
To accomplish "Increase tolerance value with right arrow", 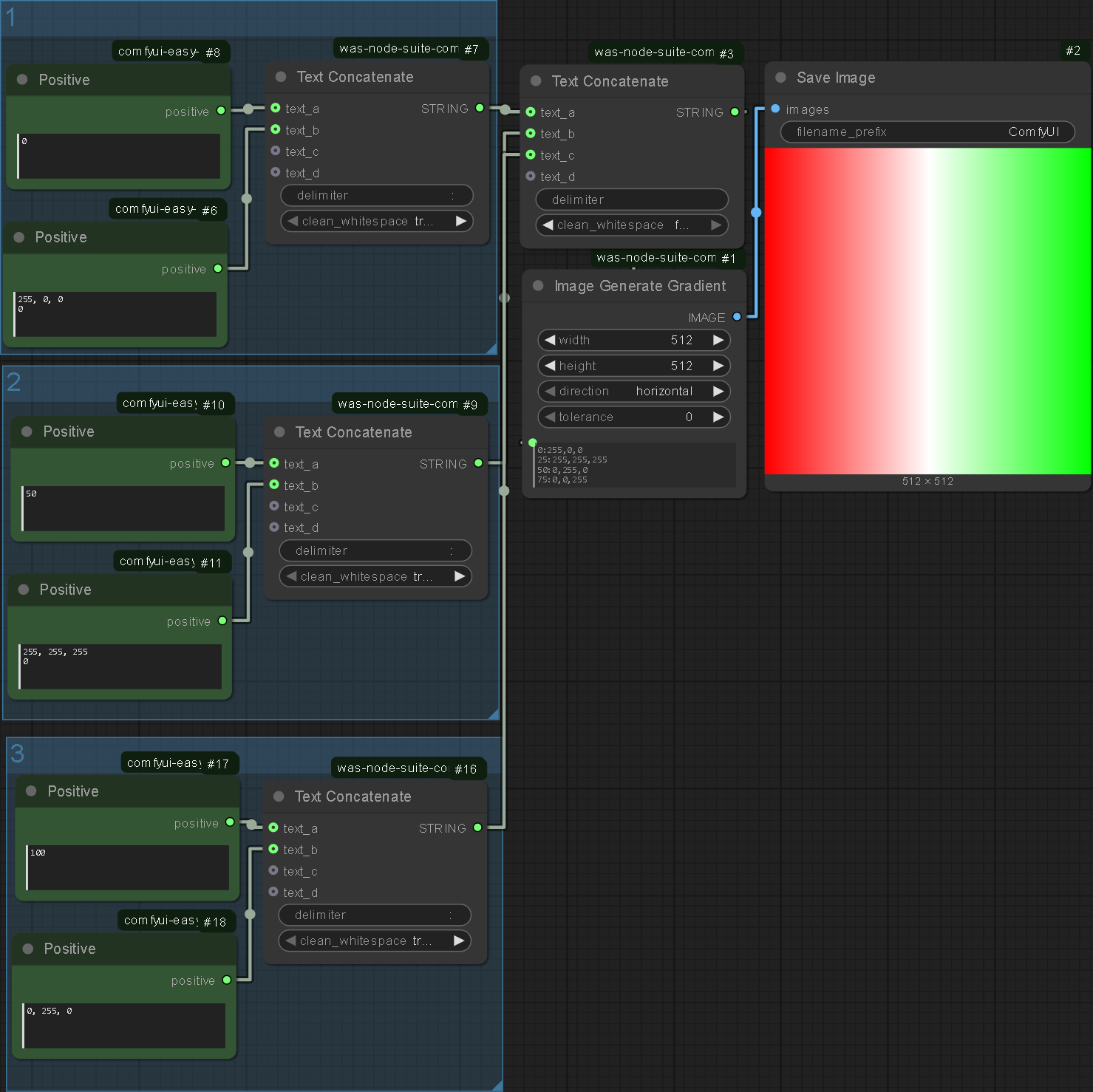I will click(718, 417).
